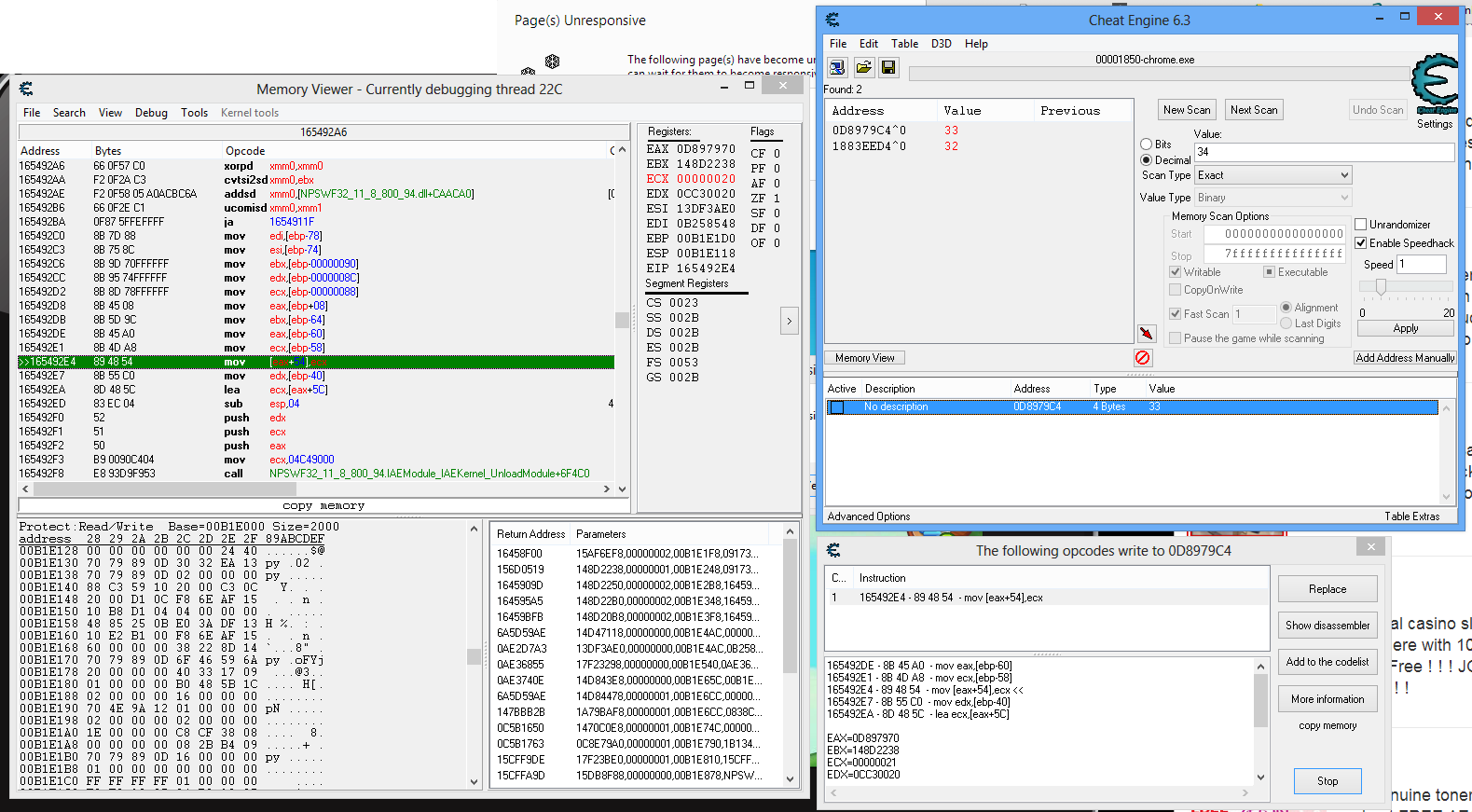Open the Scan Type dropdown

click(x=1273, y=175)
